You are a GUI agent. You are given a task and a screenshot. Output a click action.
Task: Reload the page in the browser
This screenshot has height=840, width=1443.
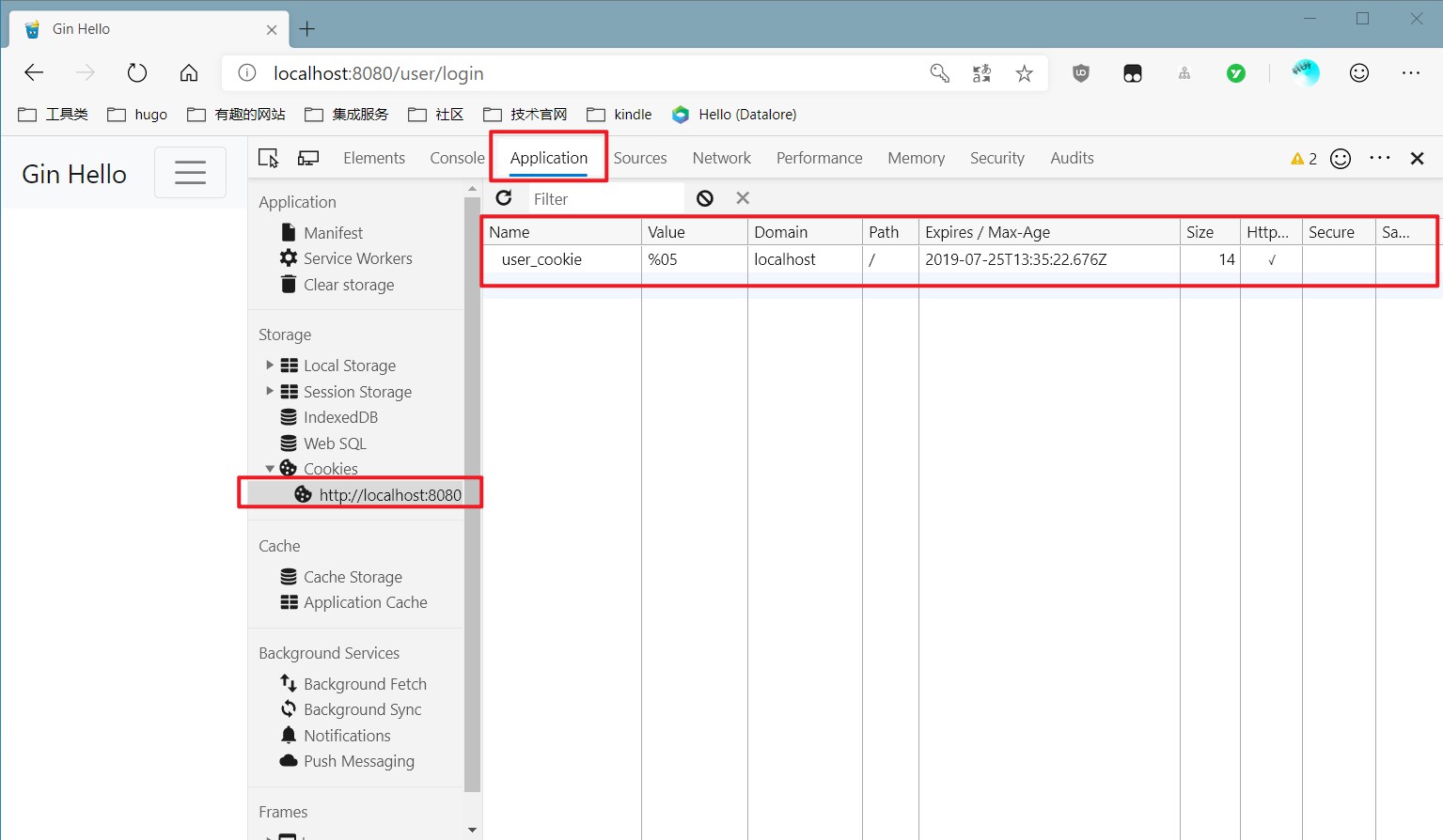click(137, 73)
